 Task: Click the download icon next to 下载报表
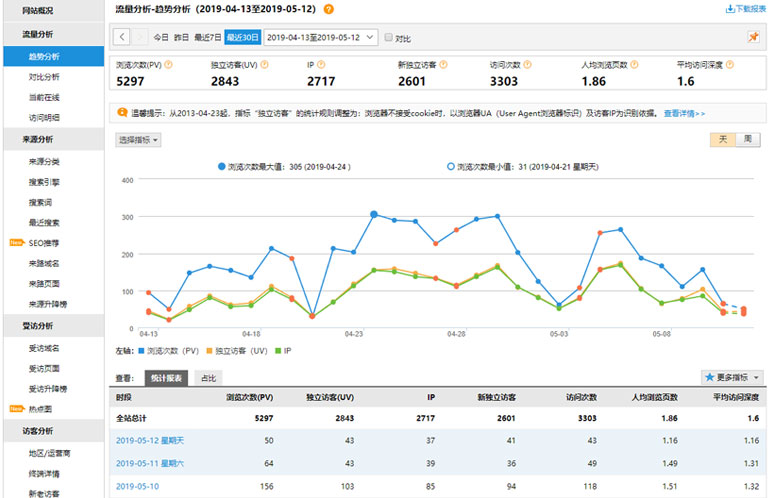(x=730, y=9)
